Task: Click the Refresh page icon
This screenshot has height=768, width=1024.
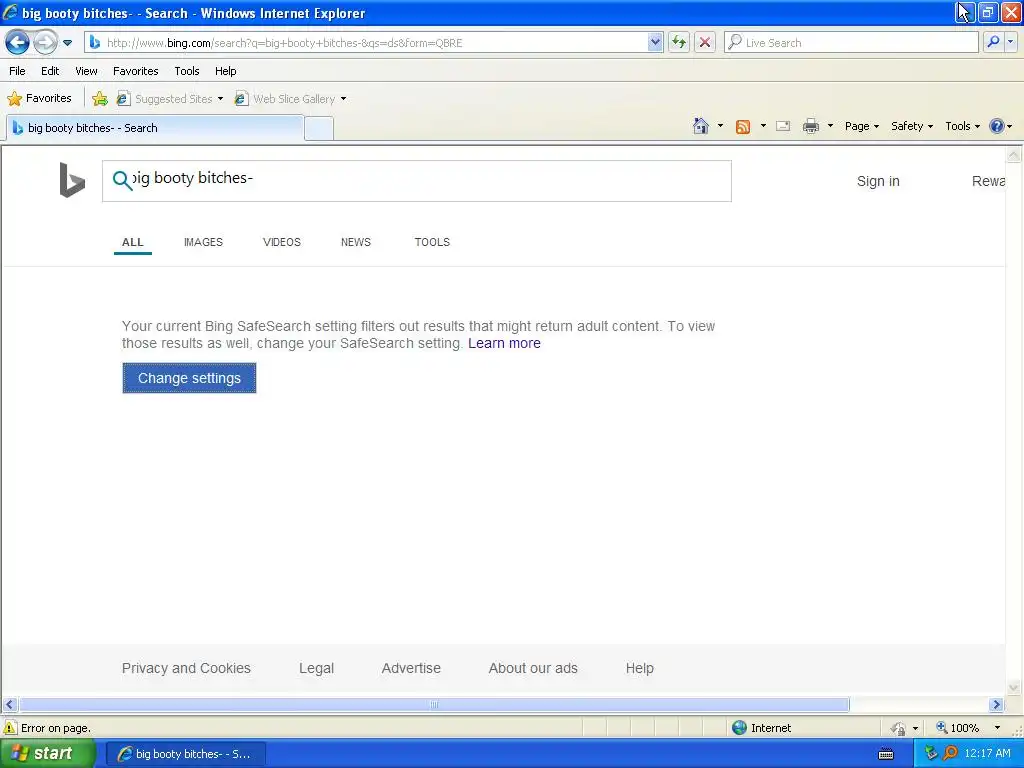Action: coord(679,42)
